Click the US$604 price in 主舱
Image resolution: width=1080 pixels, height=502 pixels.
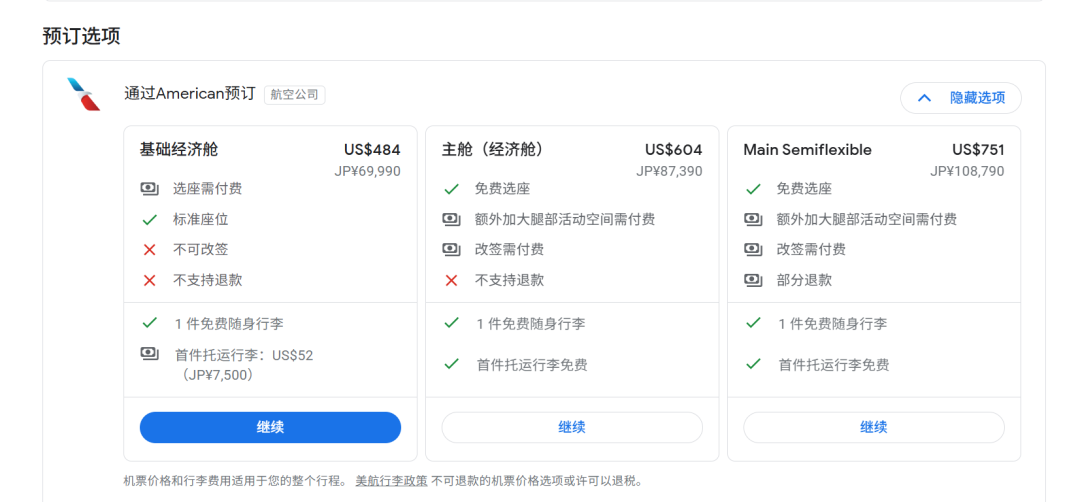(x=673, y=150)
